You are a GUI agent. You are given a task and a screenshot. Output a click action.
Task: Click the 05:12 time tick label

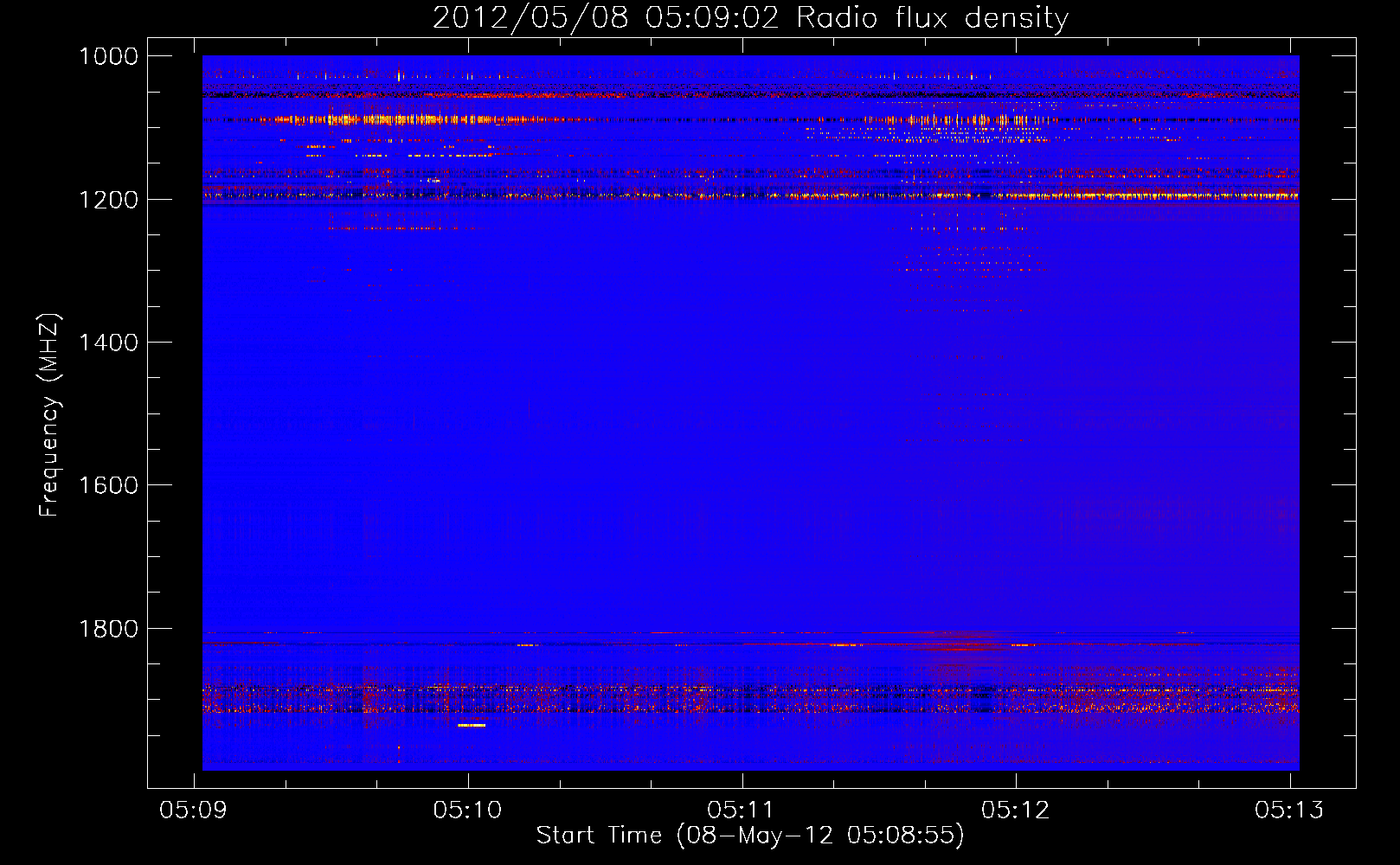pyautogui.click(x=1016, y=810)
